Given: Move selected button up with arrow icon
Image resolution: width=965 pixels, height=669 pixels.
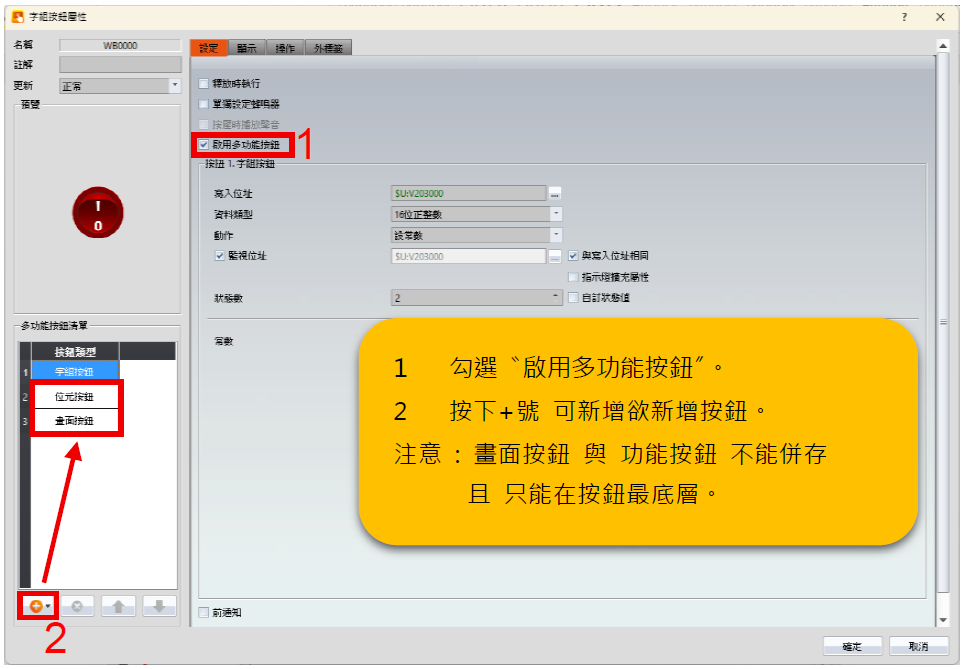Looking at the screenshot, I should [118, 606].
